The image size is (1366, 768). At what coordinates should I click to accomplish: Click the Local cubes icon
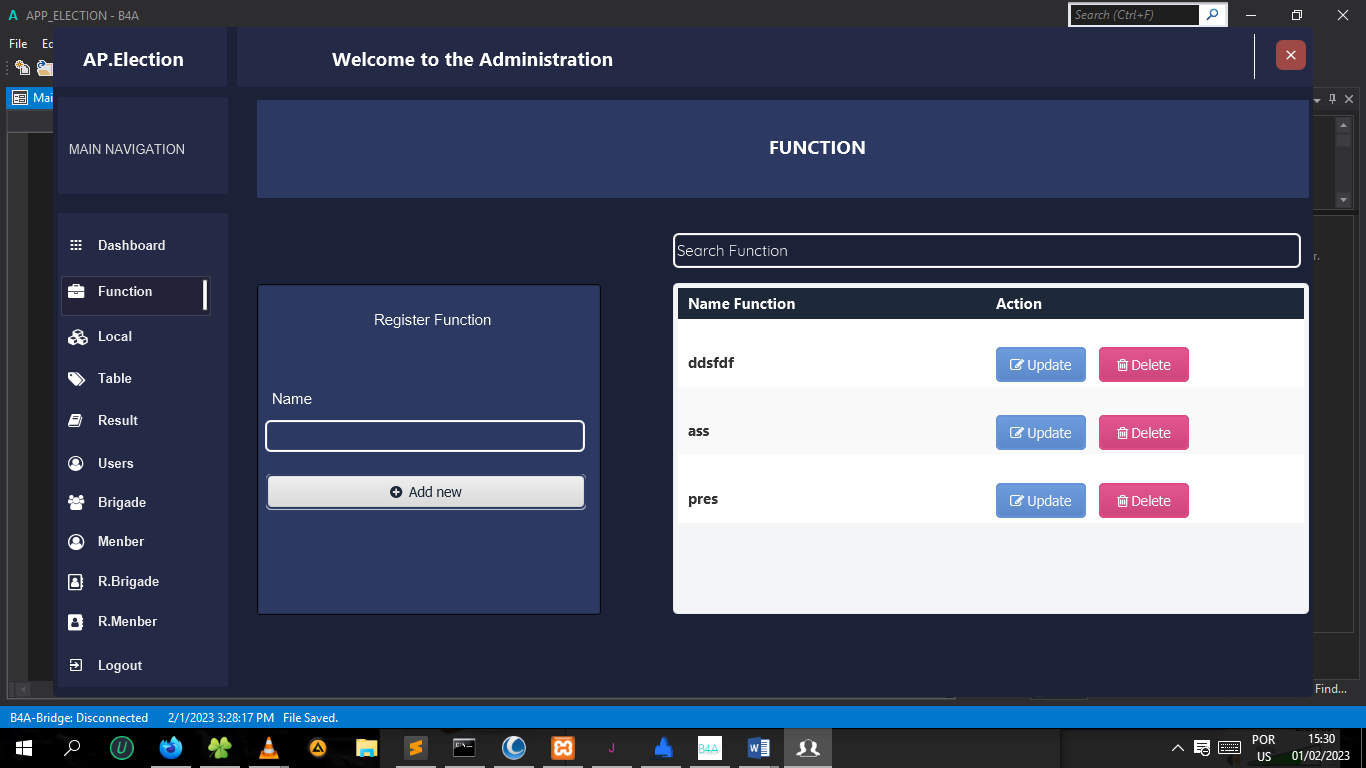77,338
